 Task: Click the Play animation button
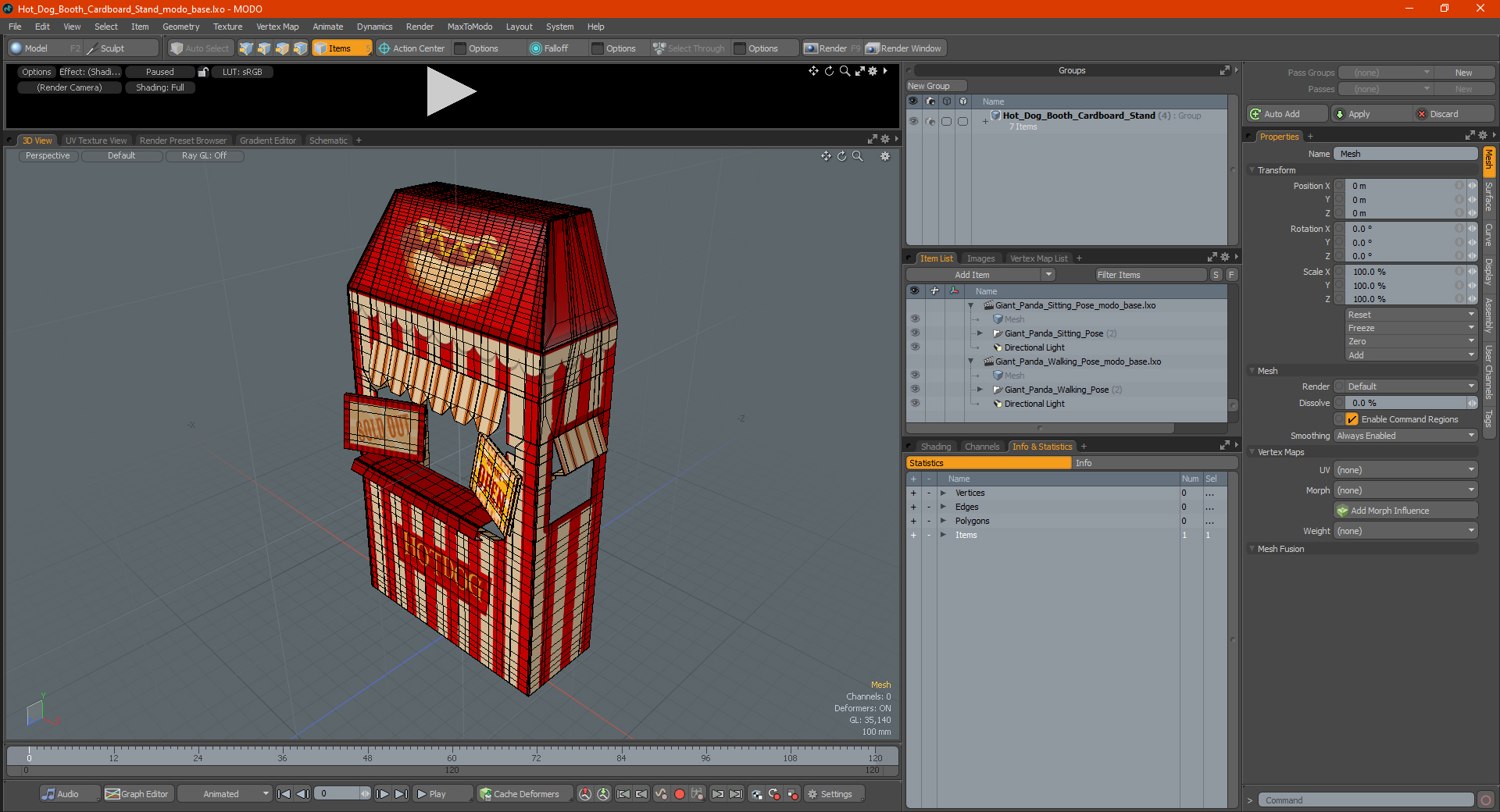(x=442, y=794)
